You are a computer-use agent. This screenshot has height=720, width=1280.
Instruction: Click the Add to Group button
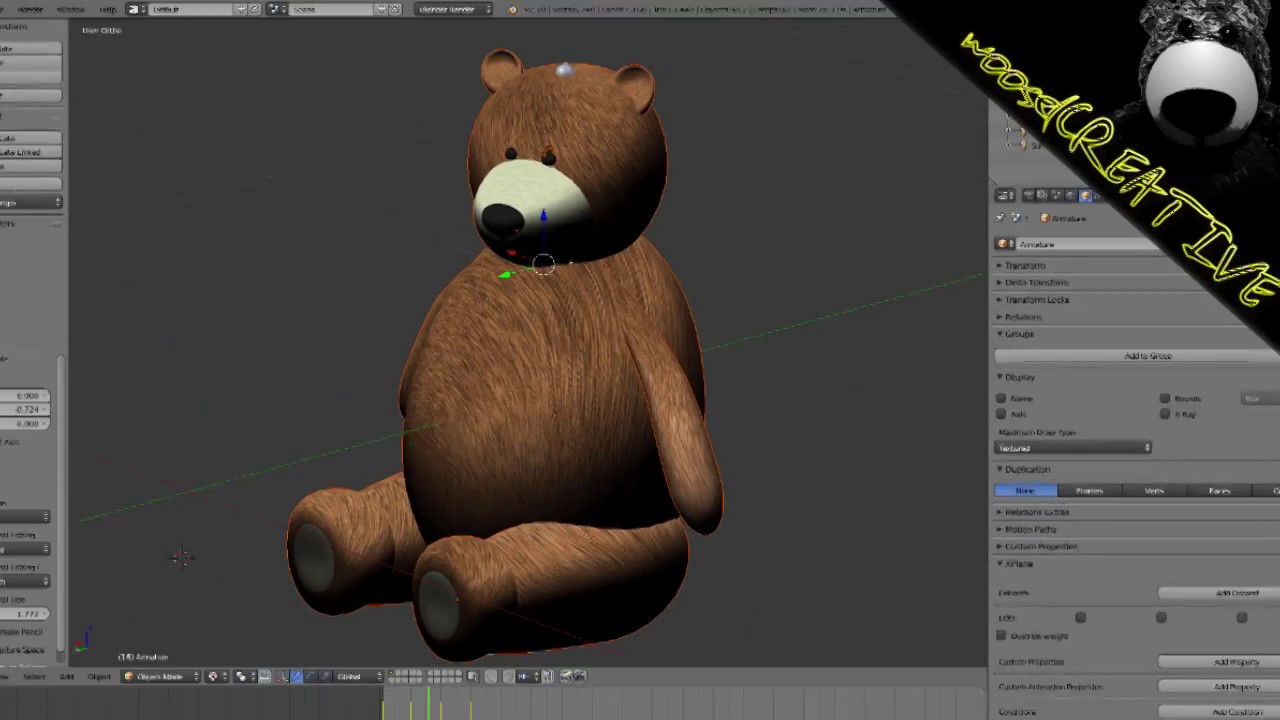[1147, 356]
